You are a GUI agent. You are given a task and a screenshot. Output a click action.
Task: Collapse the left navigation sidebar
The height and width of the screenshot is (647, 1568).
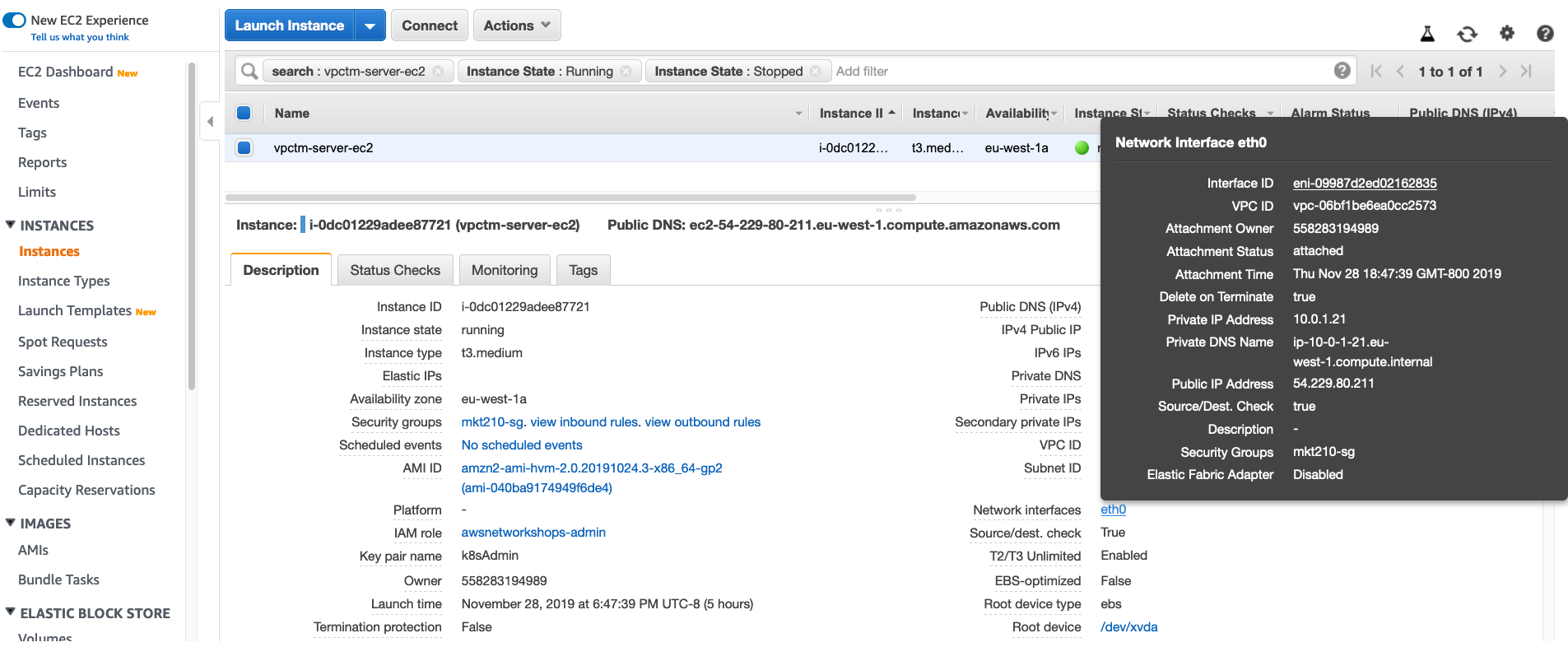tap(210, 122)
